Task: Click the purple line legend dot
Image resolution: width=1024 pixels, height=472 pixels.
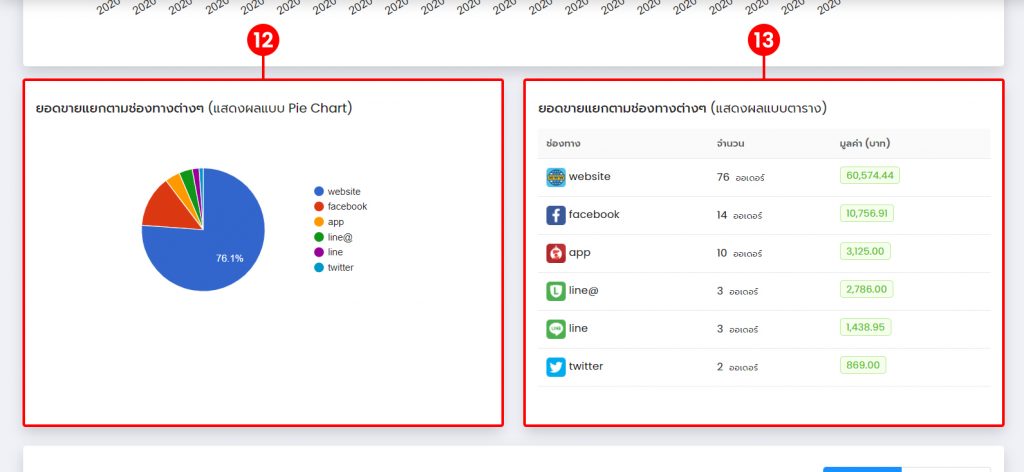Action: point(319,252)
